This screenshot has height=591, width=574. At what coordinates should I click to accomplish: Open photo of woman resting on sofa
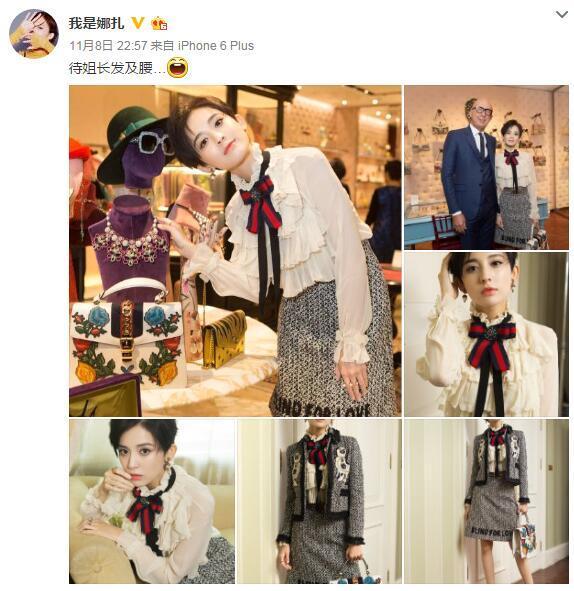(x=152, y=501)
